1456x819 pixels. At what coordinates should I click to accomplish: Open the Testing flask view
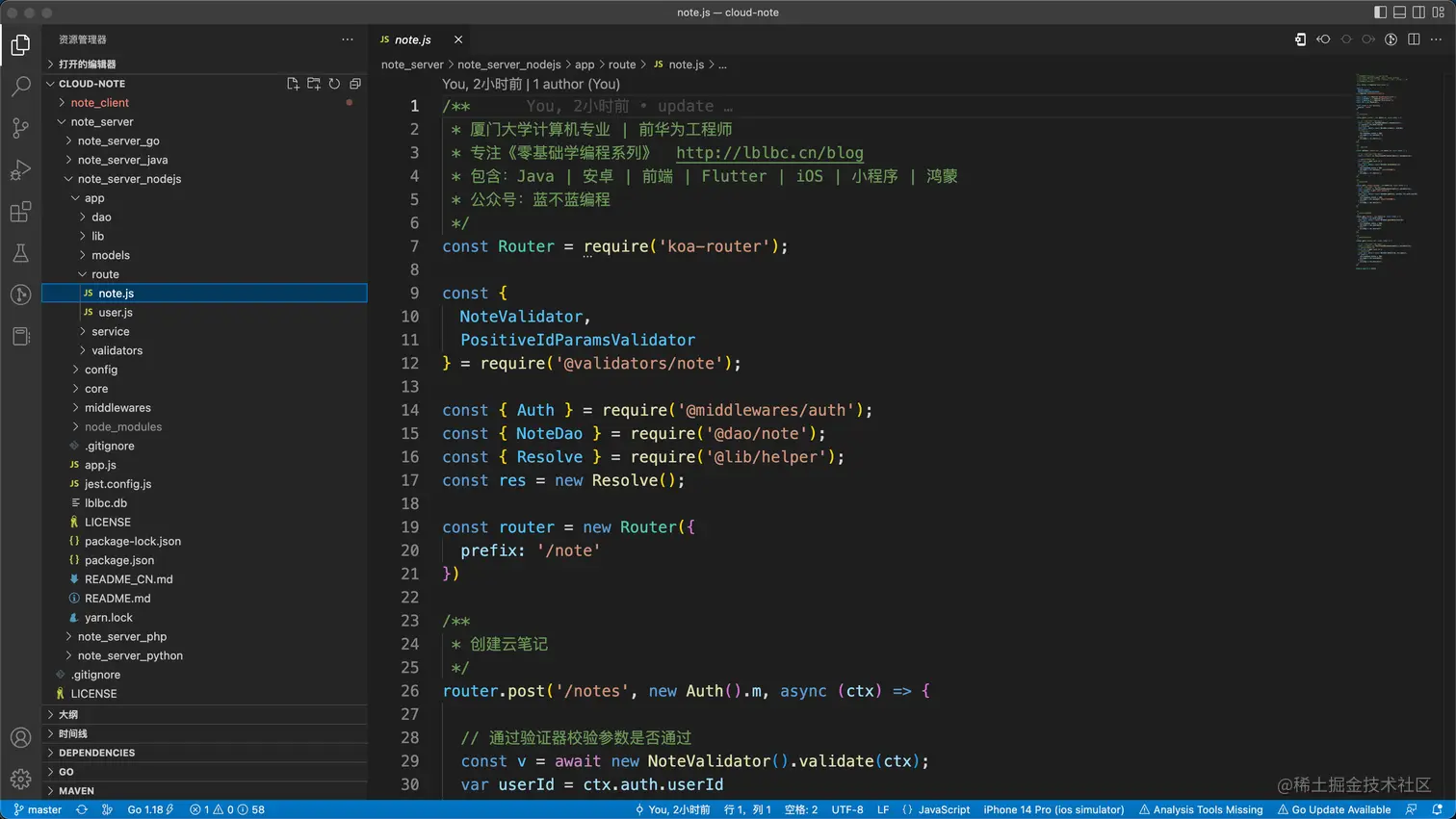(x=20, y=253)
